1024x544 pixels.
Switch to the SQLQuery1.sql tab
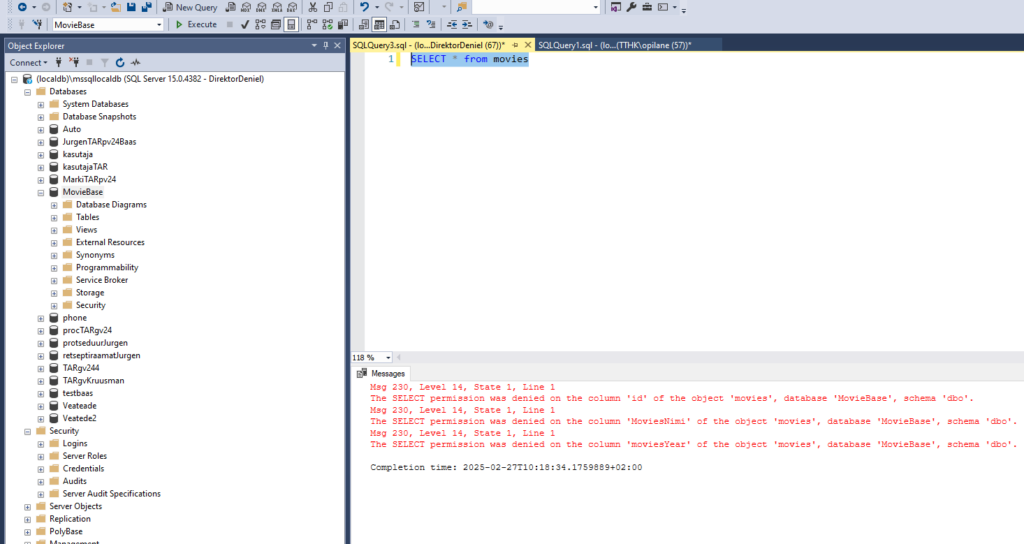click(612, 45)
